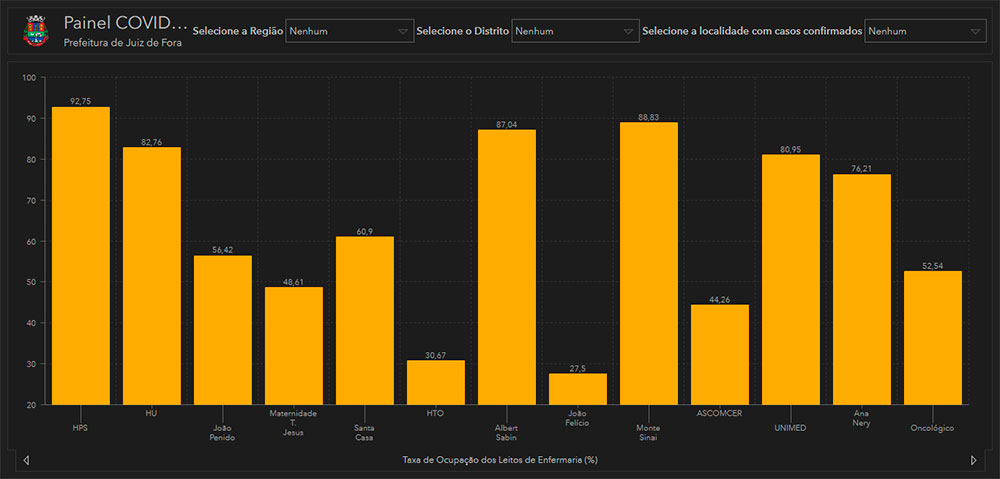
Task: Click the left arrow to show previous chart
Action: [x=26, y=460]
